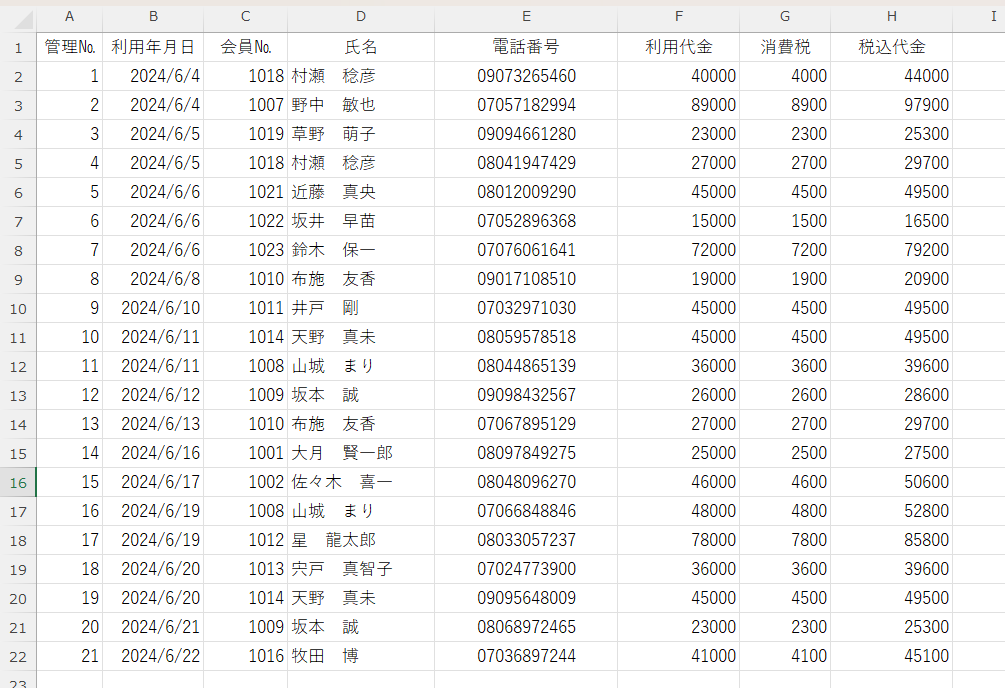Image resolution: width=1005 pixels, height=688 pixels.
Task: Click the 税込代金 header cell
Action: pos(891,47)
